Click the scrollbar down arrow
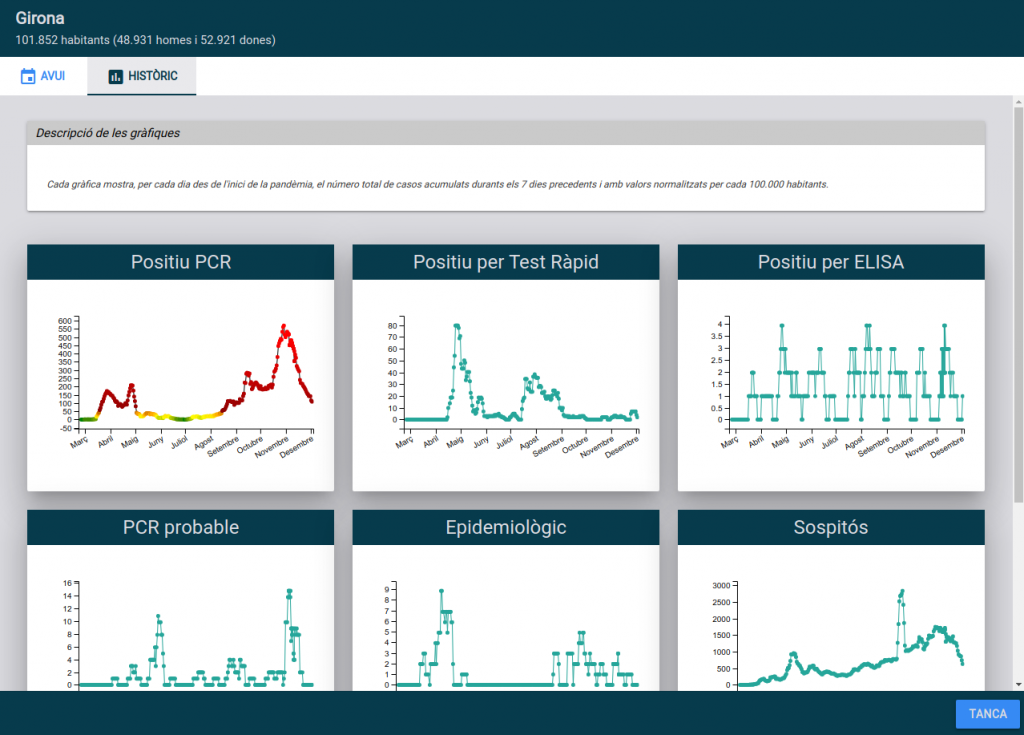Image resolution: width=1024 pixels, height=735 pixels. pyautogui.click(x=1018, y=685)
